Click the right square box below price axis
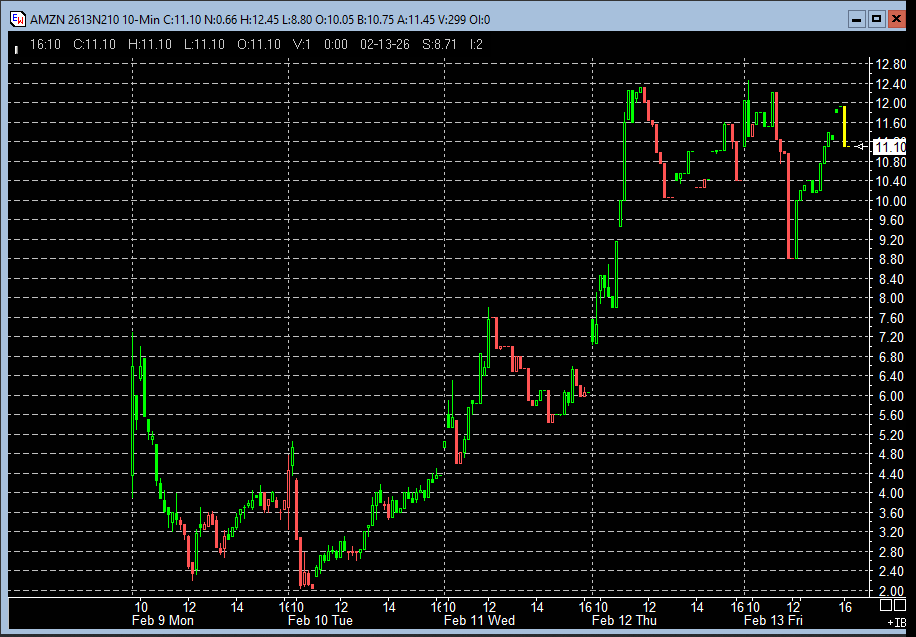The height and width of the screenshot is (637, 916). [898, 606]
